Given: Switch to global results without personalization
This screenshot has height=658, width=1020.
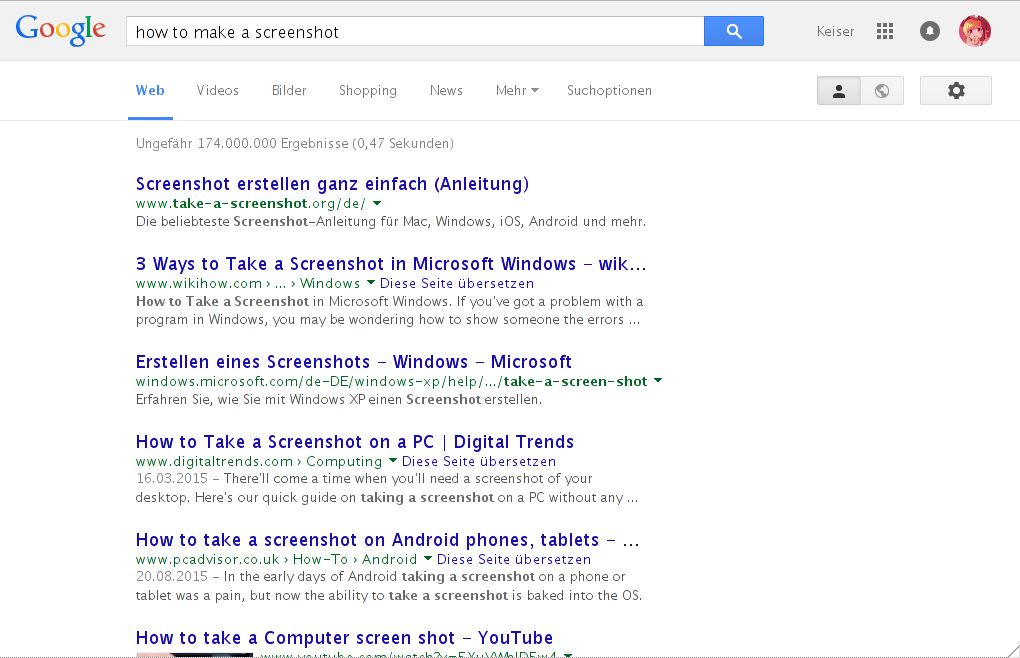Looking at the screenshot, I should [882, 90].
